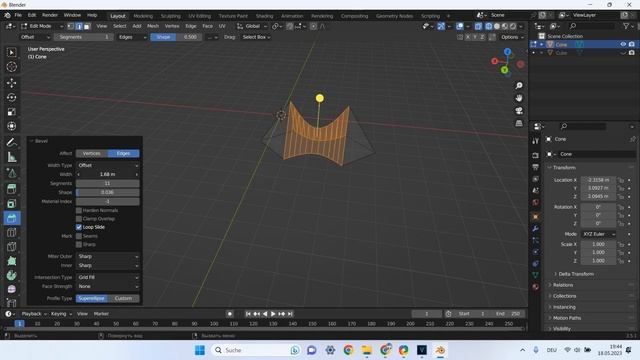Click the Location X input field
Screen dimensions: 640x360
[x=598, y=180]
